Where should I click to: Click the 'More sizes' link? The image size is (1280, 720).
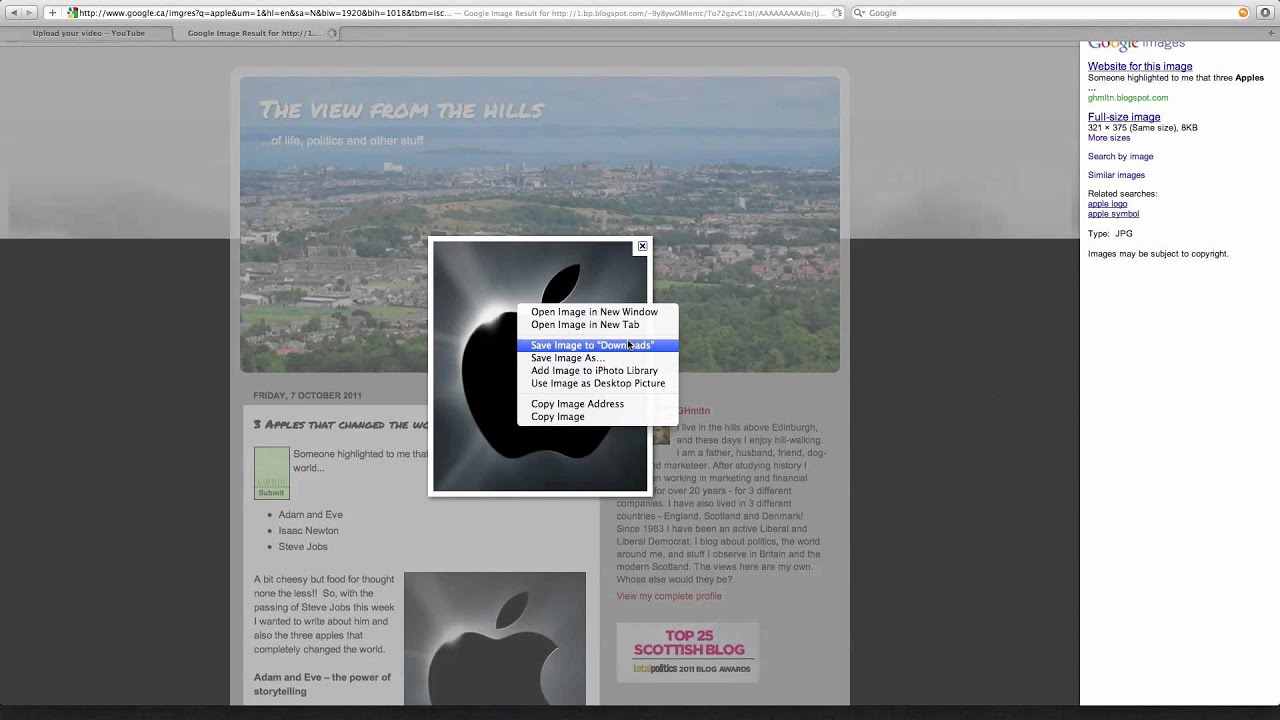(1109, 138)
